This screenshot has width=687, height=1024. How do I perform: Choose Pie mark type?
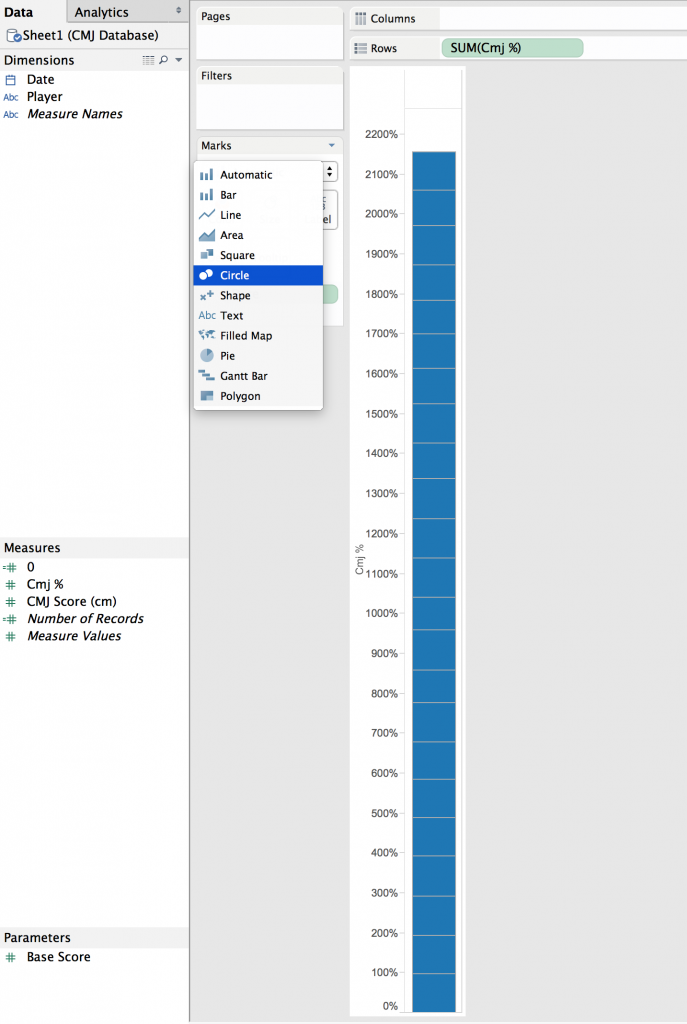258,356
